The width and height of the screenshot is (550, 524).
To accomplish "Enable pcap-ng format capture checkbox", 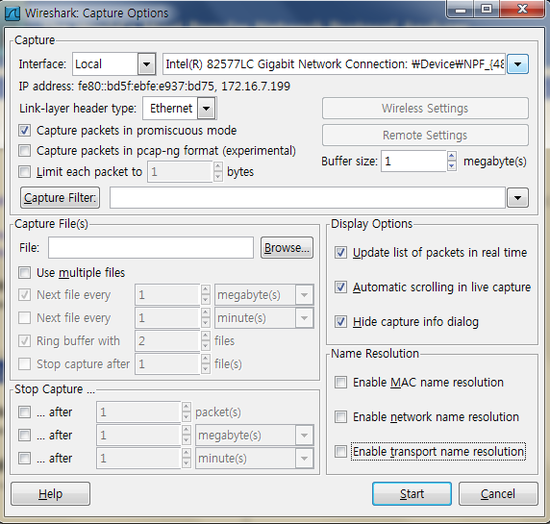I will (x=25, y=151).
